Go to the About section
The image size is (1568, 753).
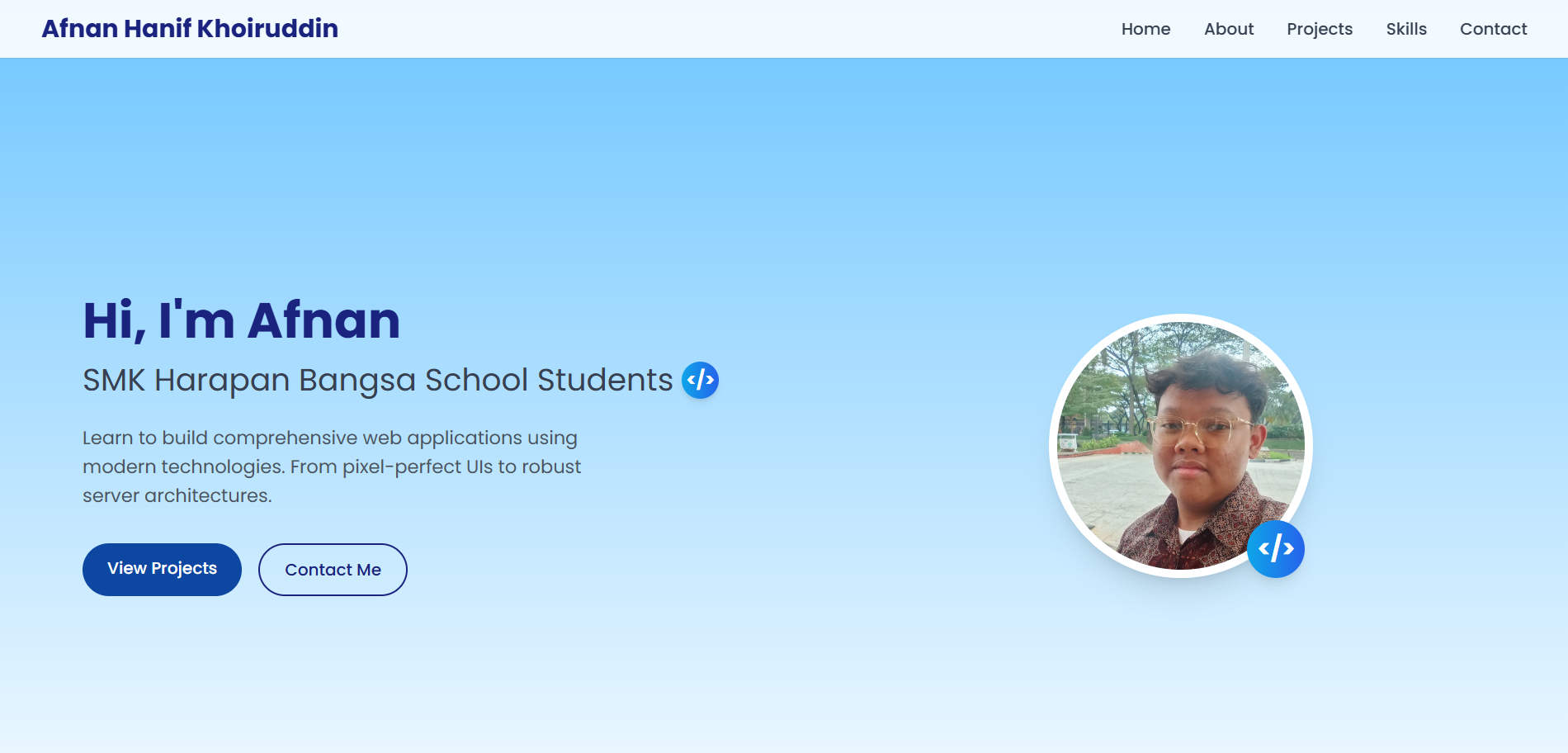click(x=1228, y=29)
